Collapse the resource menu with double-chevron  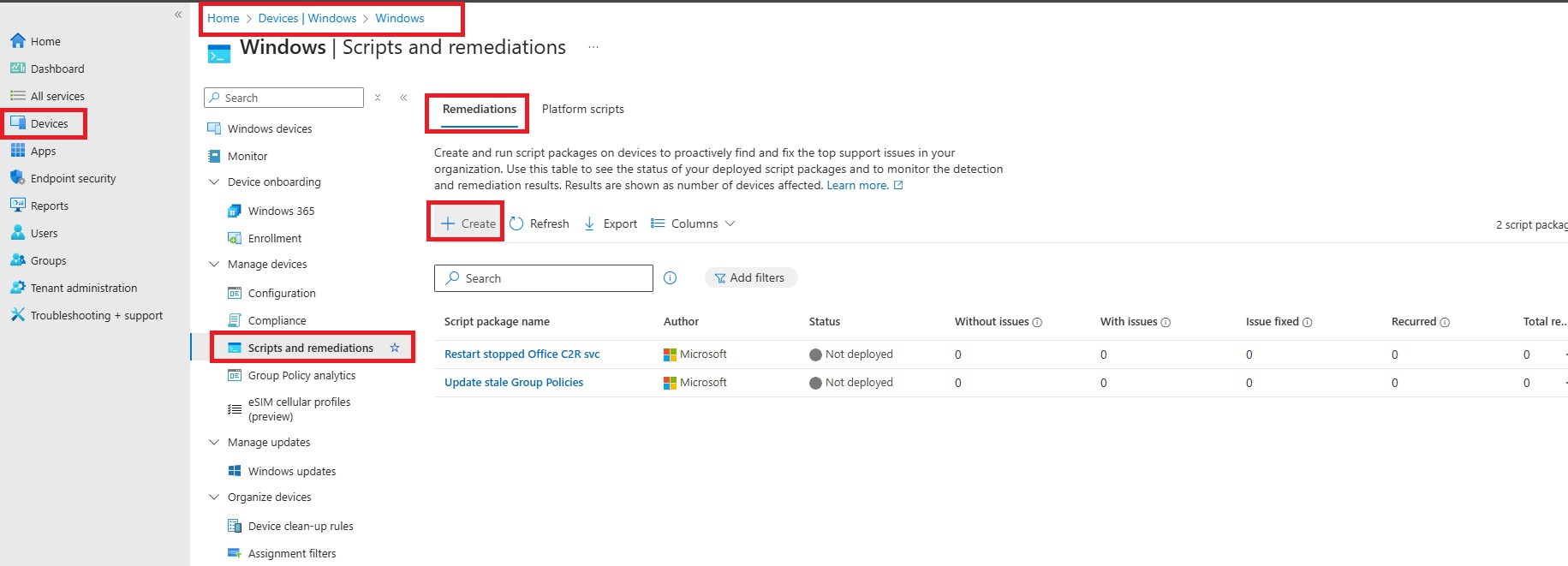(403, 98)
